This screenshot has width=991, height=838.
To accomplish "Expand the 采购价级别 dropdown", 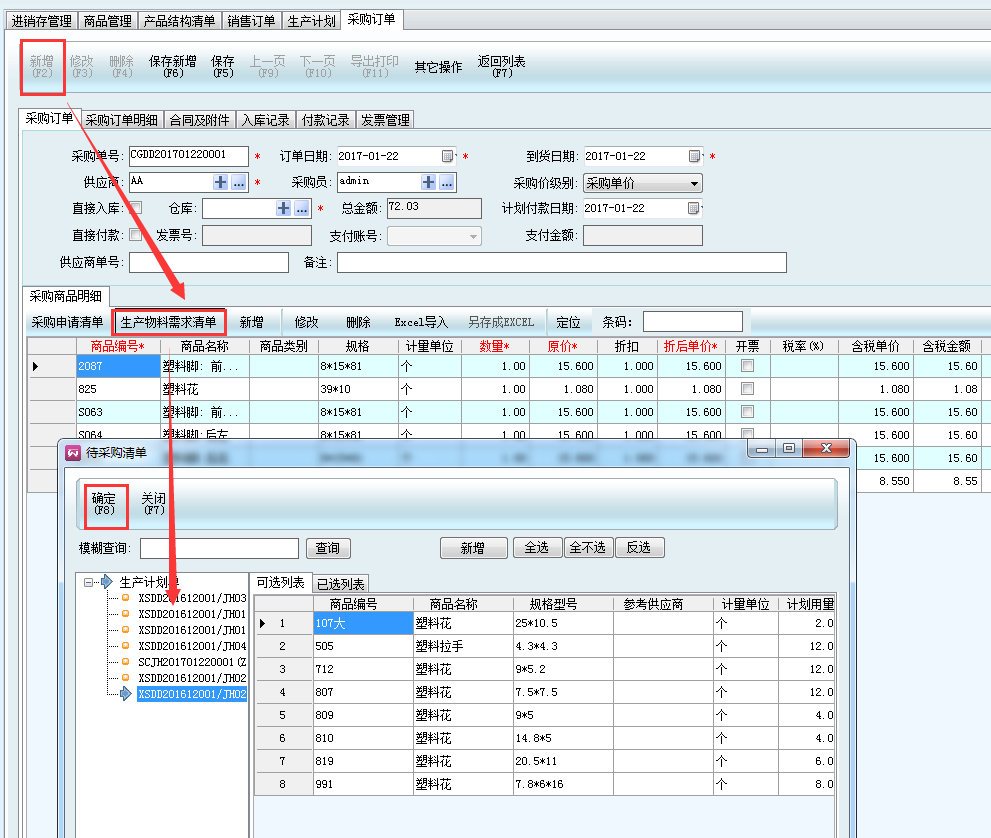I will tap(694, 183).
